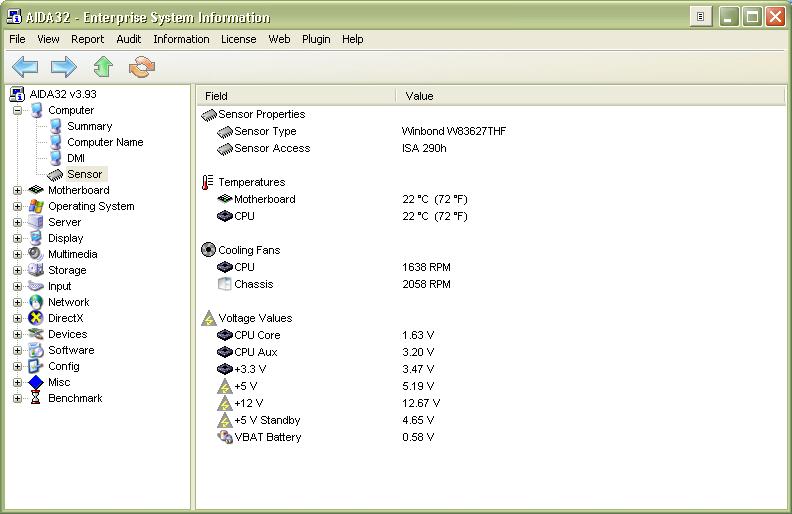Click the Value column header
Viewport: 792px width, 514px height.
click(591, 96)
